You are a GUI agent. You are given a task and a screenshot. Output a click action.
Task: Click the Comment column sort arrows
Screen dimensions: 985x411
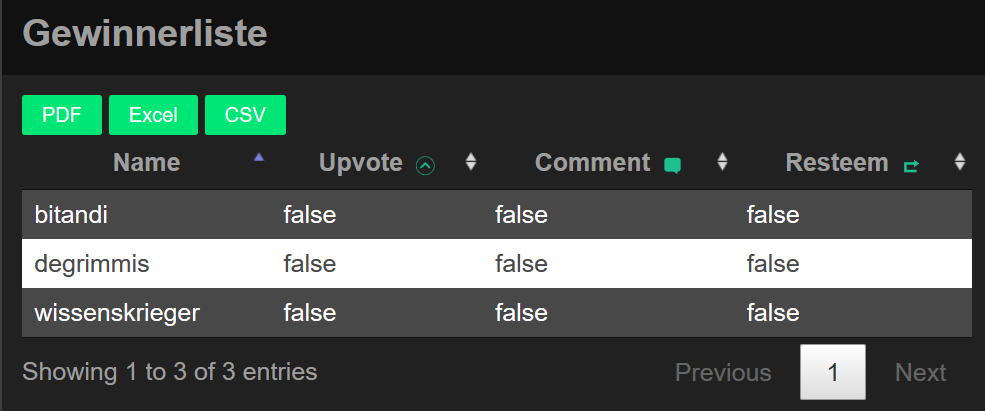(x=722, y=162)
